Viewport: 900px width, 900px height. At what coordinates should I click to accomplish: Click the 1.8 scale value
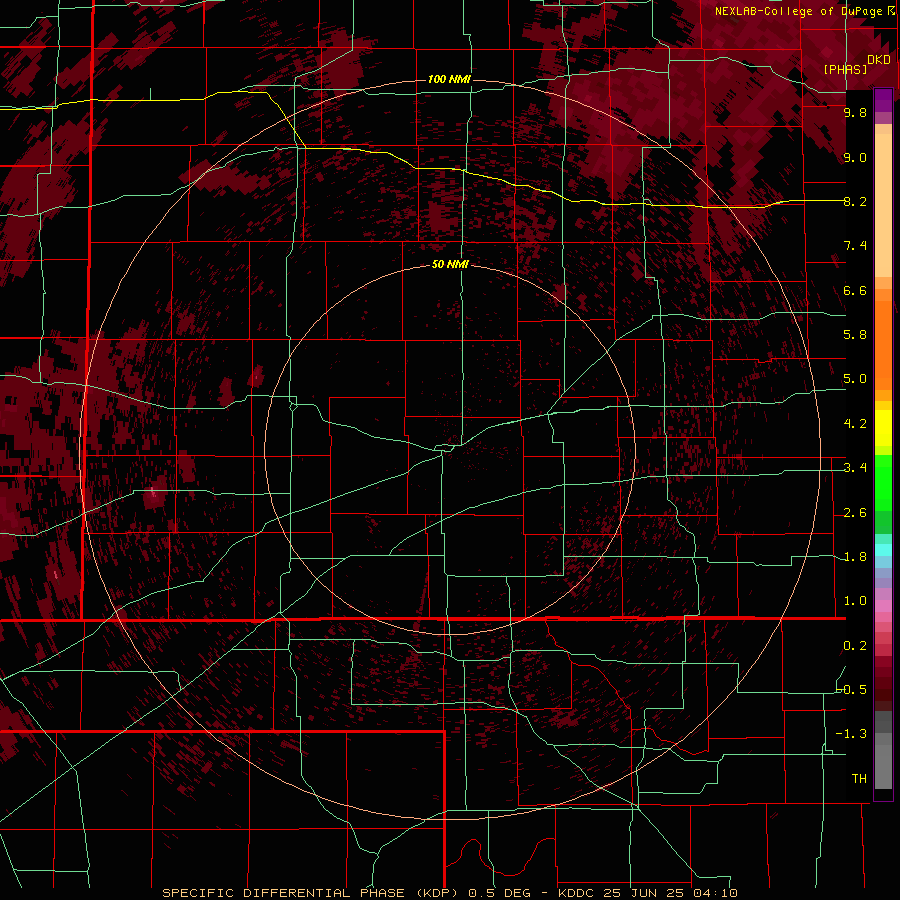coord(855,557)
